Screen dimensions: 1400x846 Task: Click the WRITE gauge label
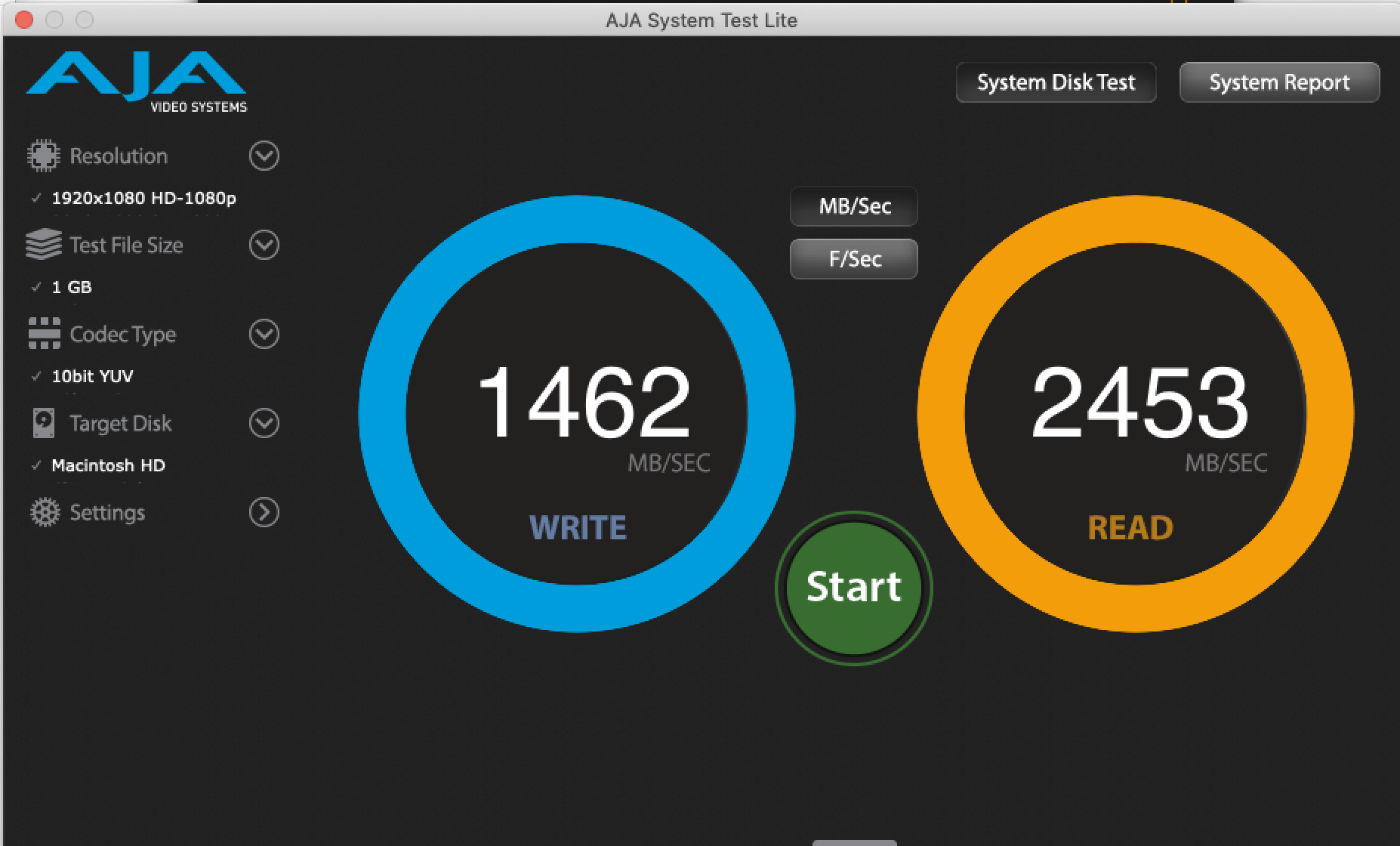pos(578,527)
